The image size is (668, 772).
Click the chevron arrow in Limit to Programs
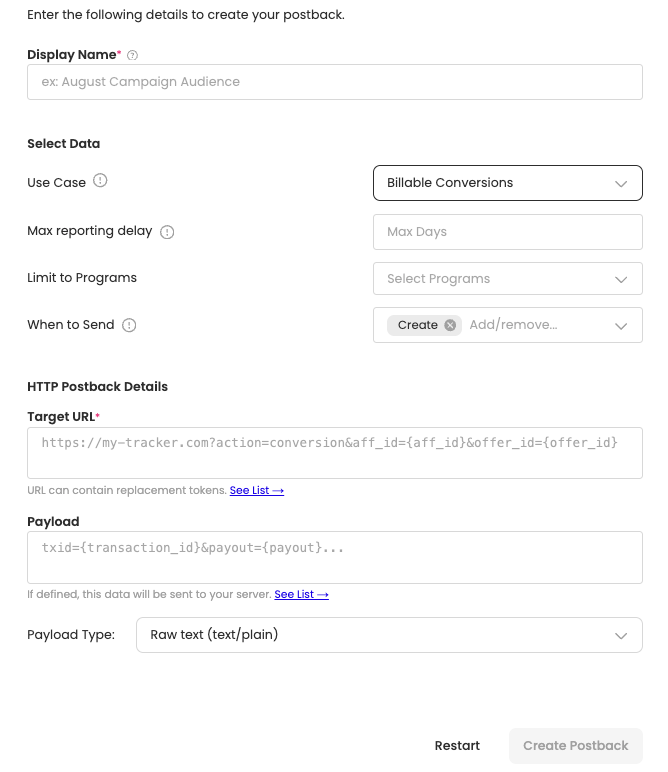tap(621, 279)
